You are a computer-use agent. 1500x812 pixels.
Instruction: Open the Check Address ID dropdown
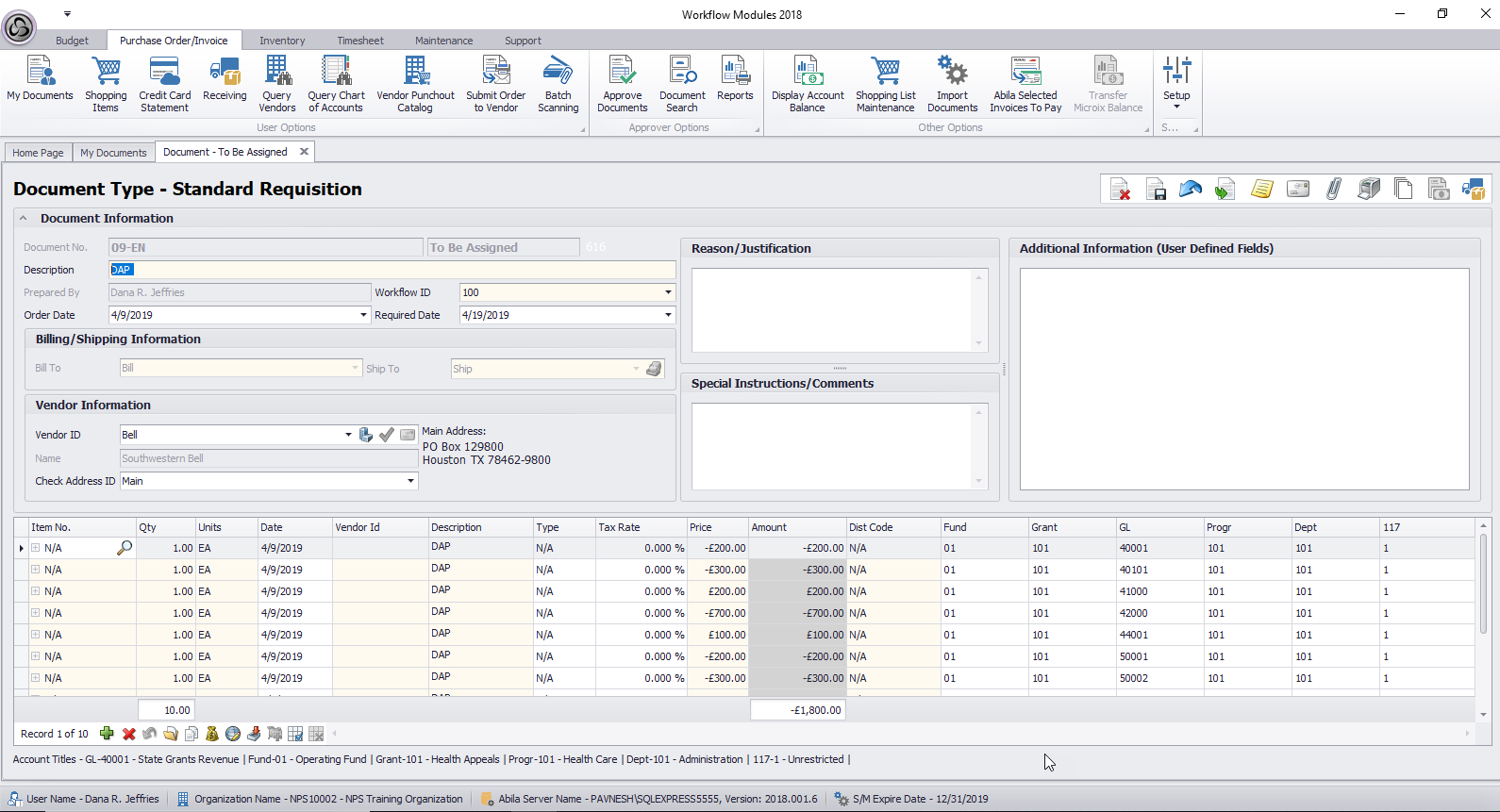click(x=410, y=481)
